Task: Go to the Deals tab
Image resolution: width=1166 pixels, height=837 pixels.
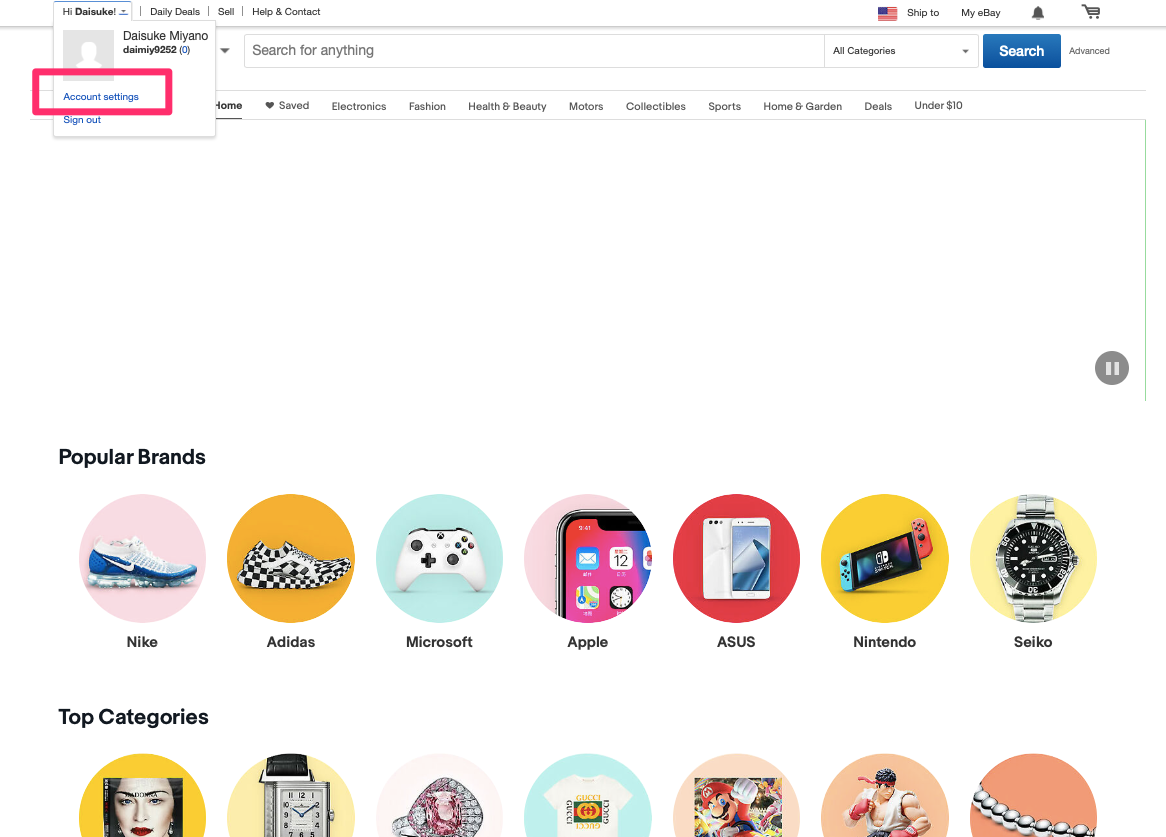Action: 877,106
